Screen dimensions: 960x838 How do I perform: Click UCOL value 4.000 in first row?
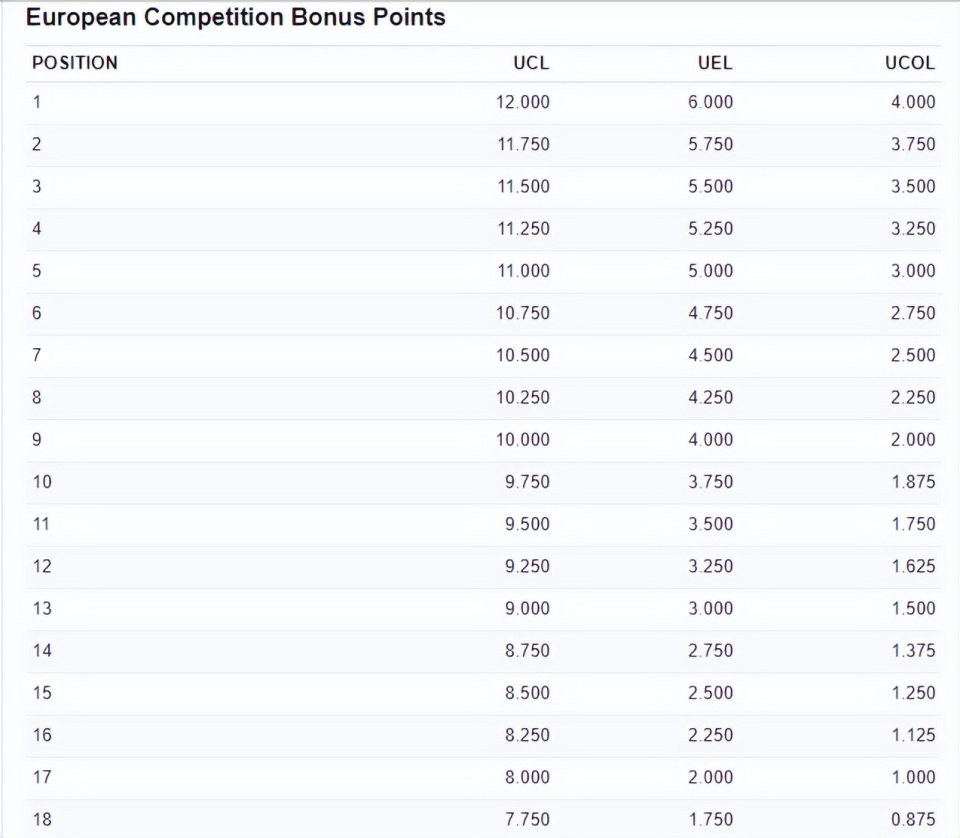913,102
